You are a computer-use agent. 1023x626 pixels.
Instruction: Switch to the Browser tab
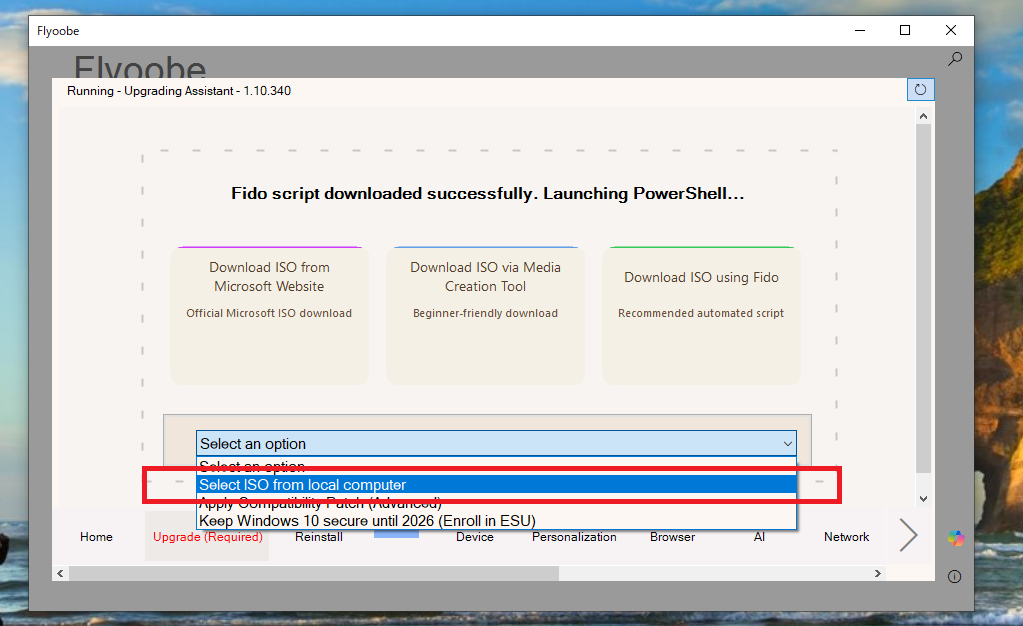[x=672, y=537]
